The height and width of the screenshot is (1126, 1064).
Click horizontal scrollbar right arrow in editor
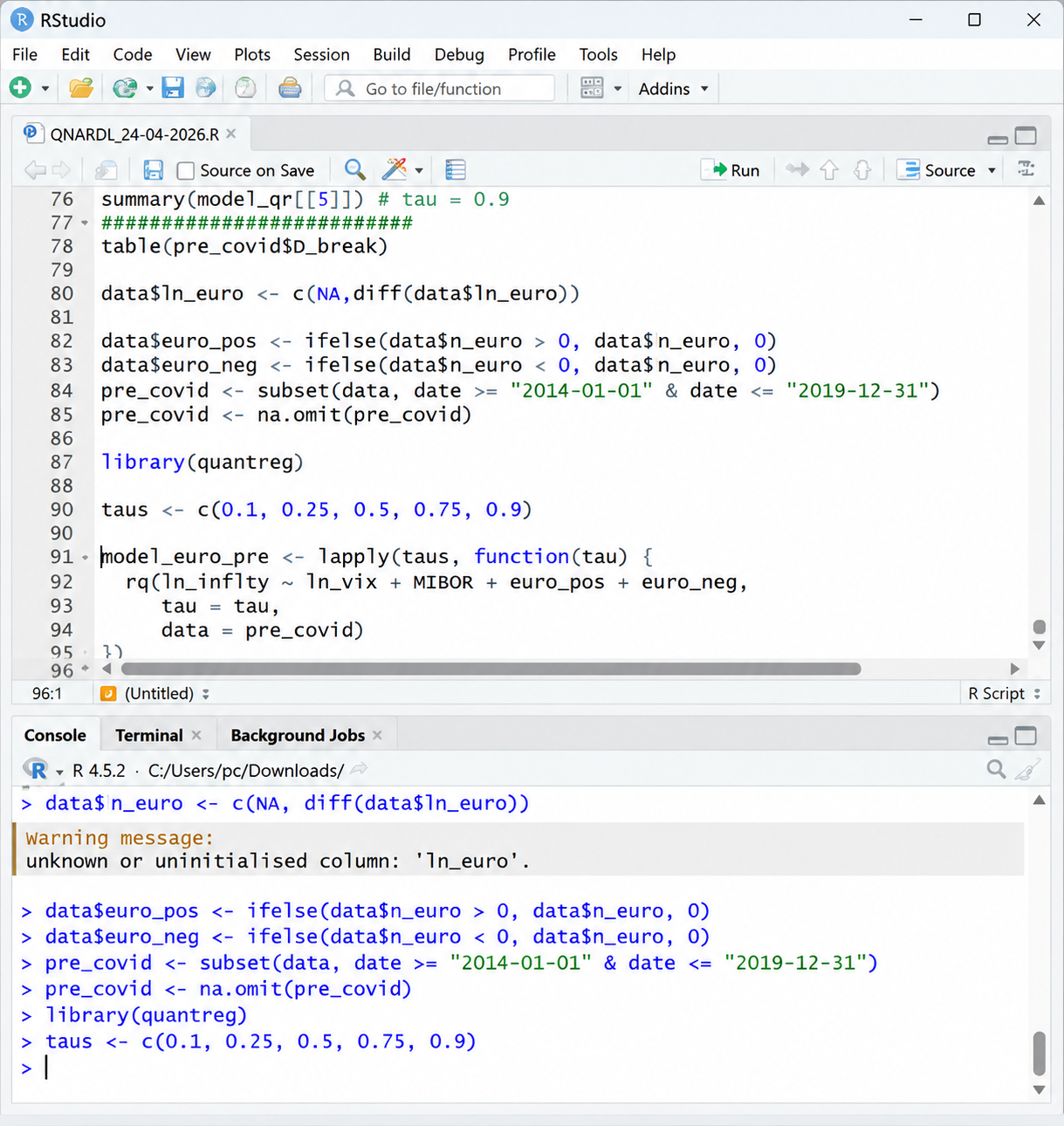1014,669
